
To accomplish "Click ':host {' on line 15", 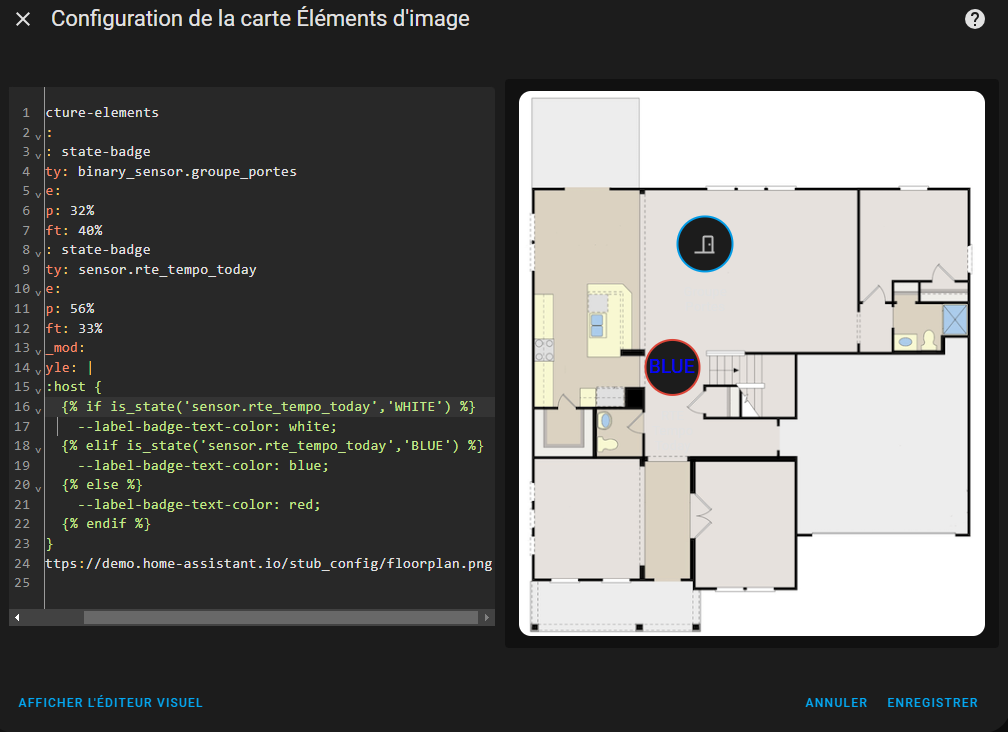I will [73, 387].
